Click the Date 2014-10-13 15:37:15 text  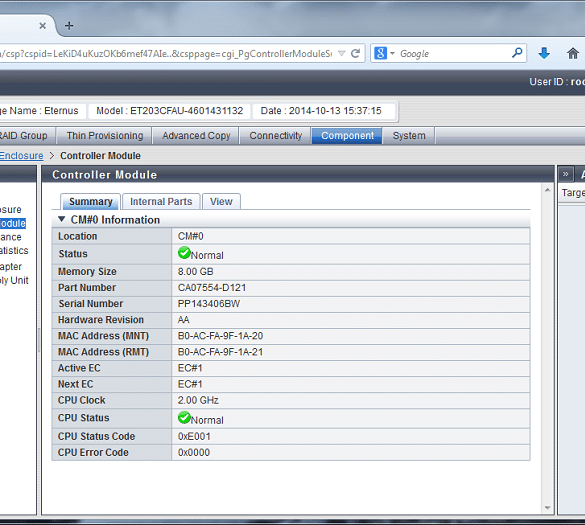tap(321, 111)
